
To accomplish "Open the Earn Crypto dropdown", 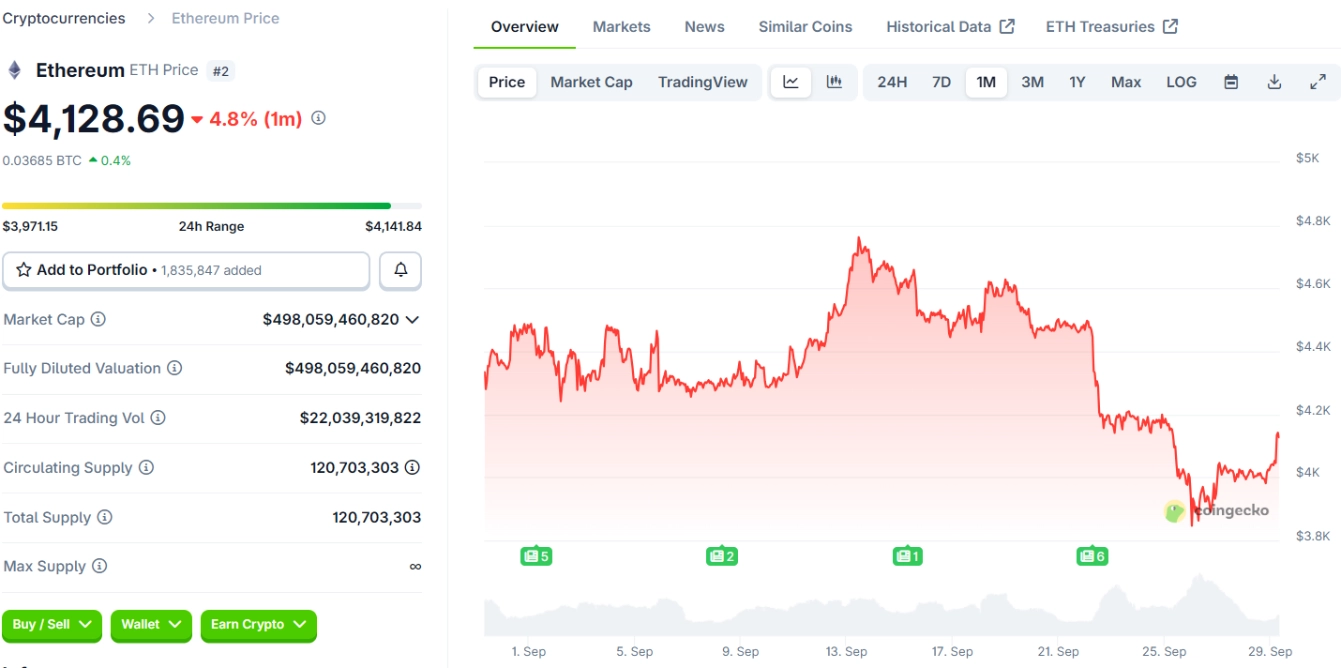I will 258,625.
